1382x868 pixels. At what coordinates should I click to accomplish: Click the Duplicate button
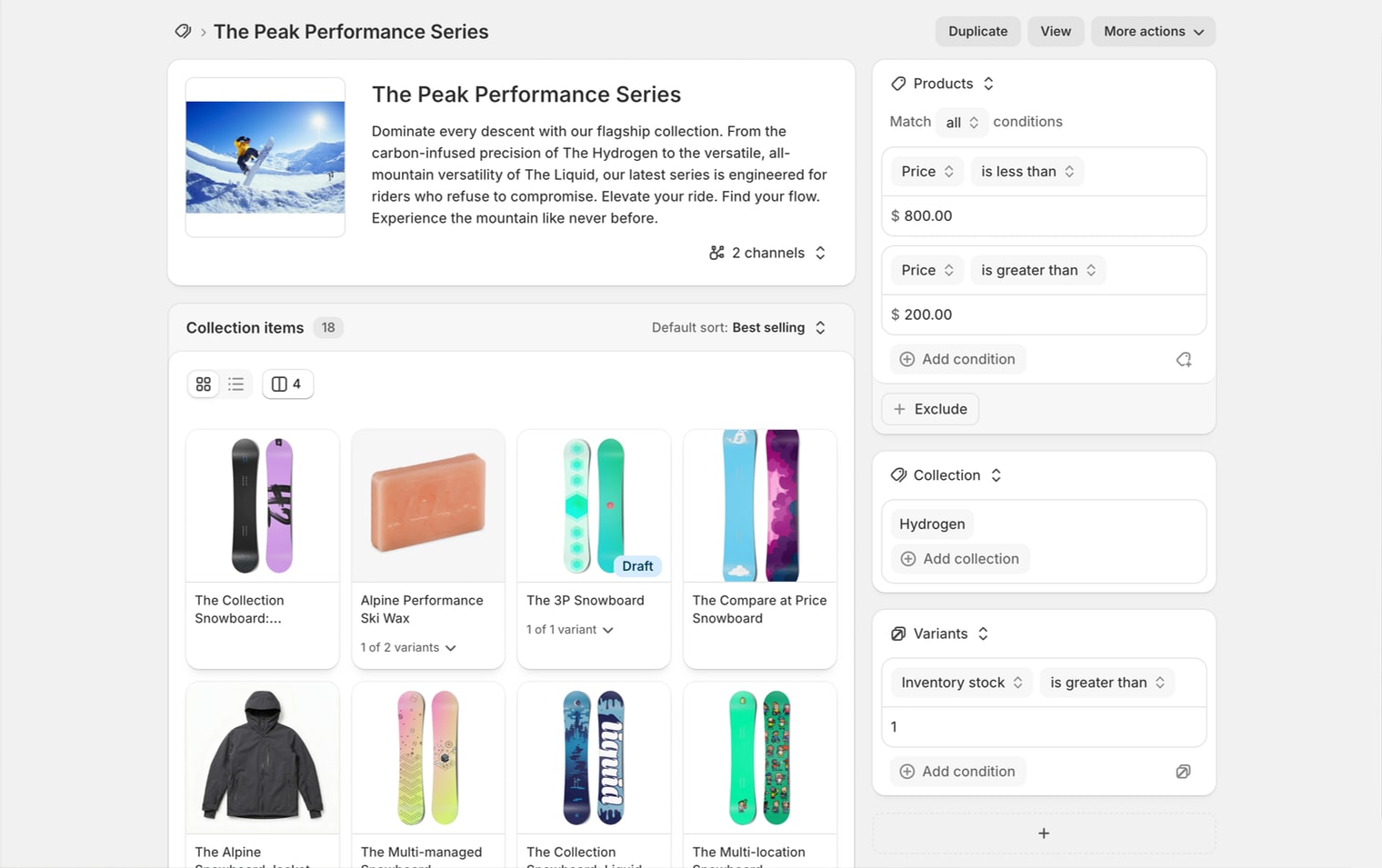tap(978, 31)
